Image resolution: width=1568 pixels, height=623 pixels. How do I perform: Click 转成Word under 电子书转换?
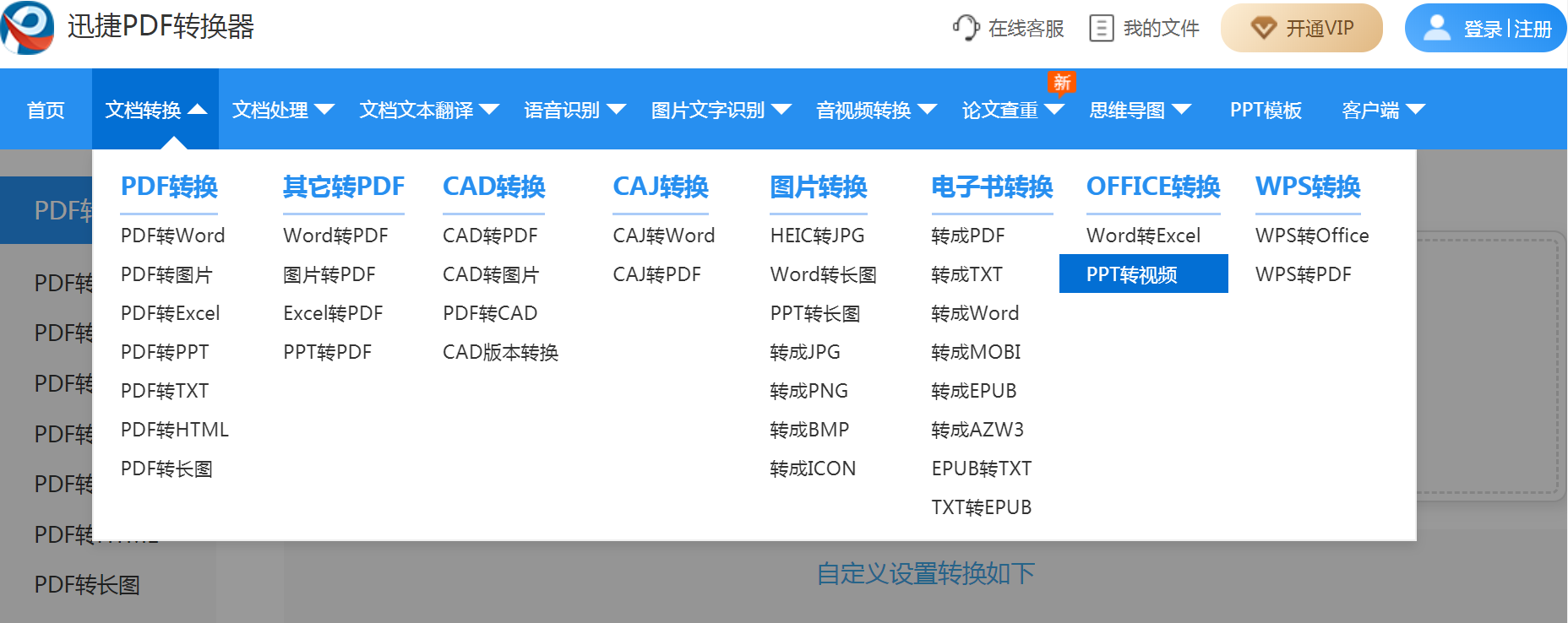975,313
